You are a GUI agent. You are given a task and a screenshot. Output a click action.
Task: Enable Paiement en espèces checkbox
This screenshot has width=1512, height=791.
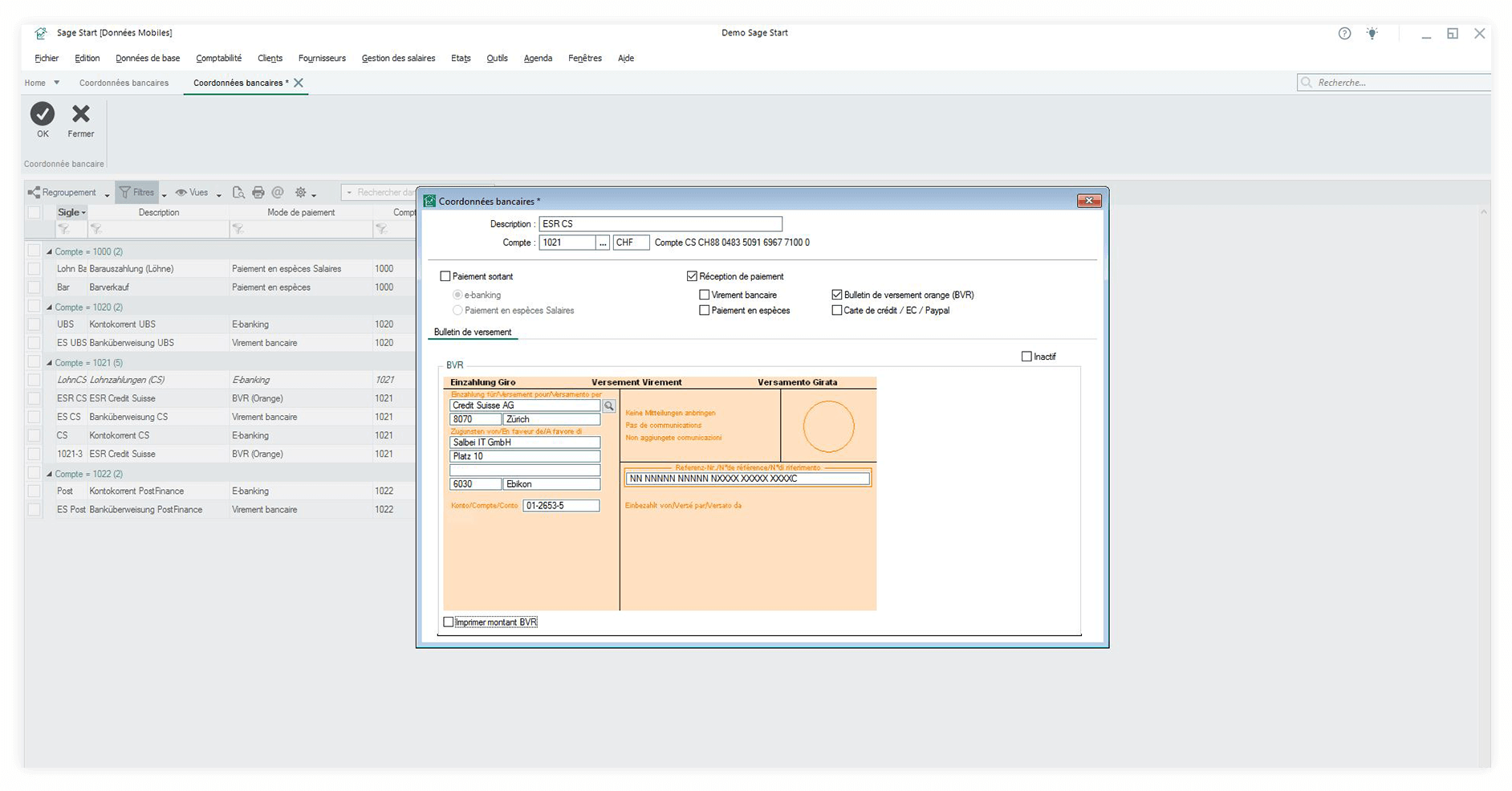(705, 310)
